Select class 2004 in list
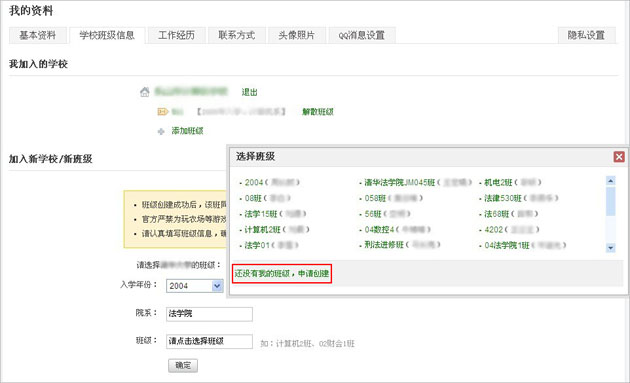Viewport: 630px width, 383px height. (x=254, y=182)
